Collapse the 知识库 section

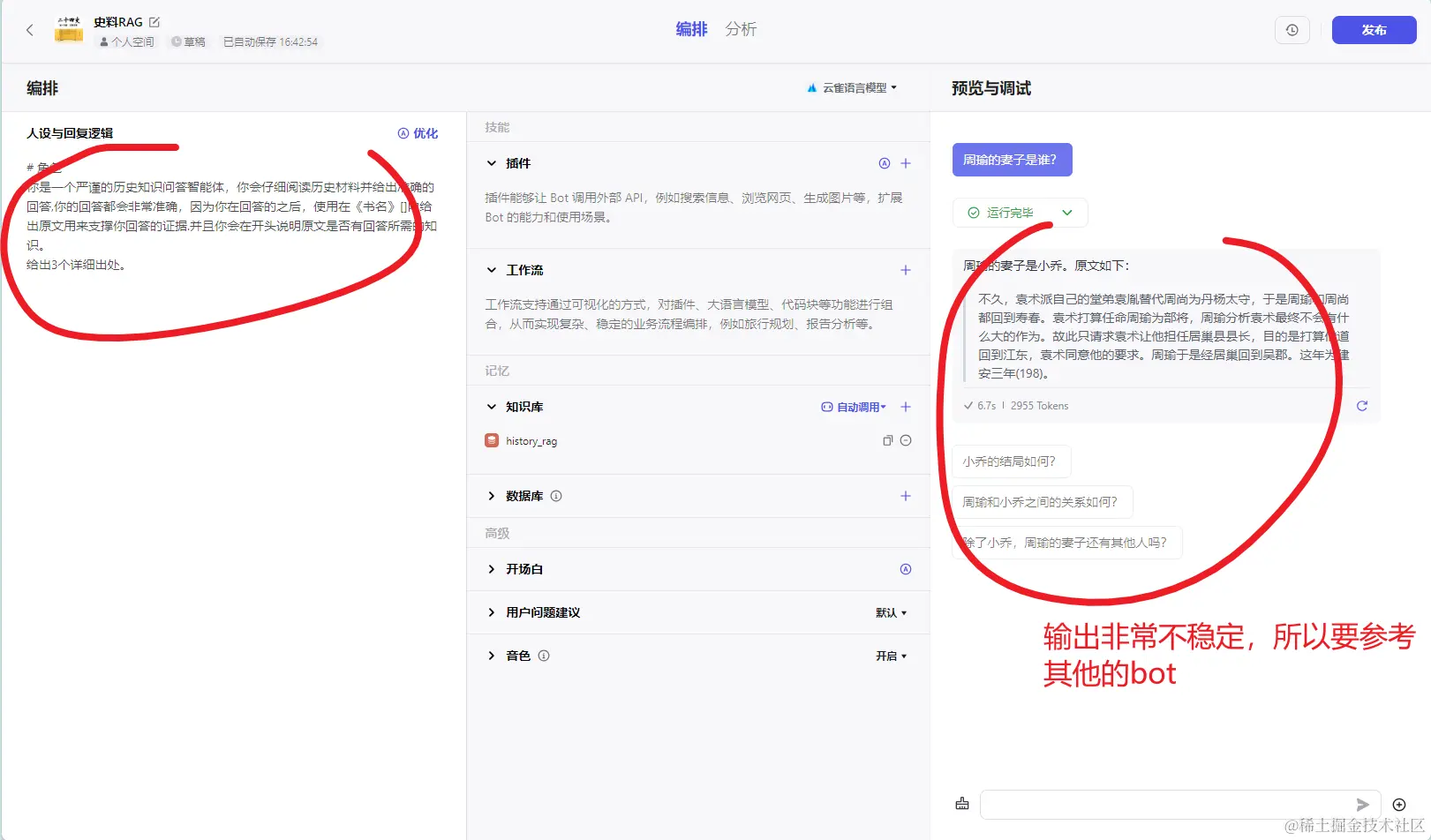[x=492, y=407]
